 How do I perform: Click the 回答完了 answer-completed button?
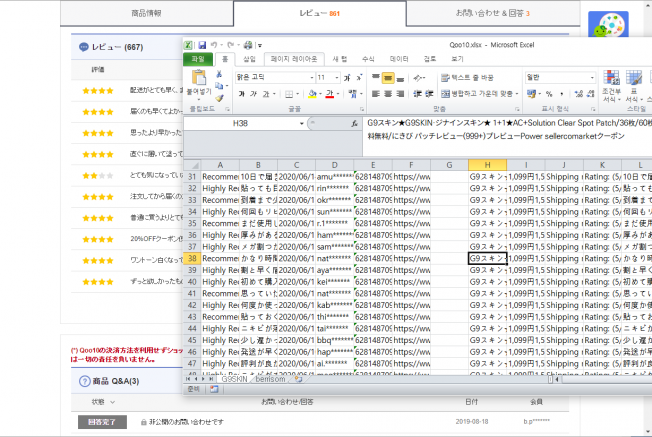pos(103,422)
